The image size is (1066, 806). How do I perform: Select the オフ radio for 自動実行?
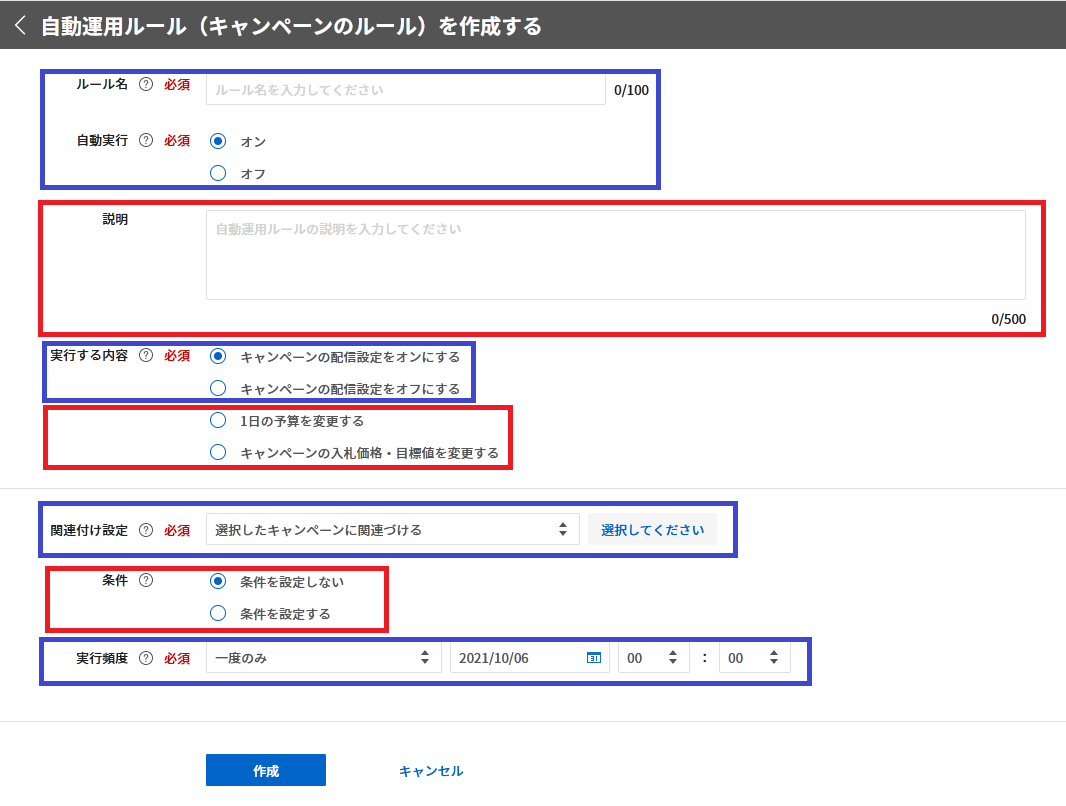[x=218, y=173]
